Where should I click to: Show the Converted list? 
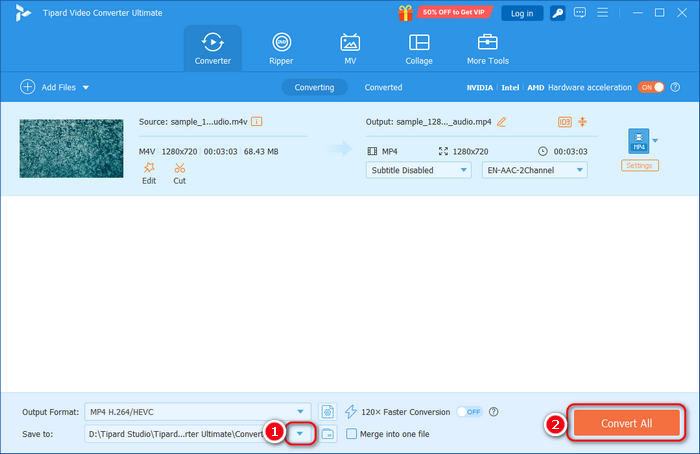click(383, 87)
